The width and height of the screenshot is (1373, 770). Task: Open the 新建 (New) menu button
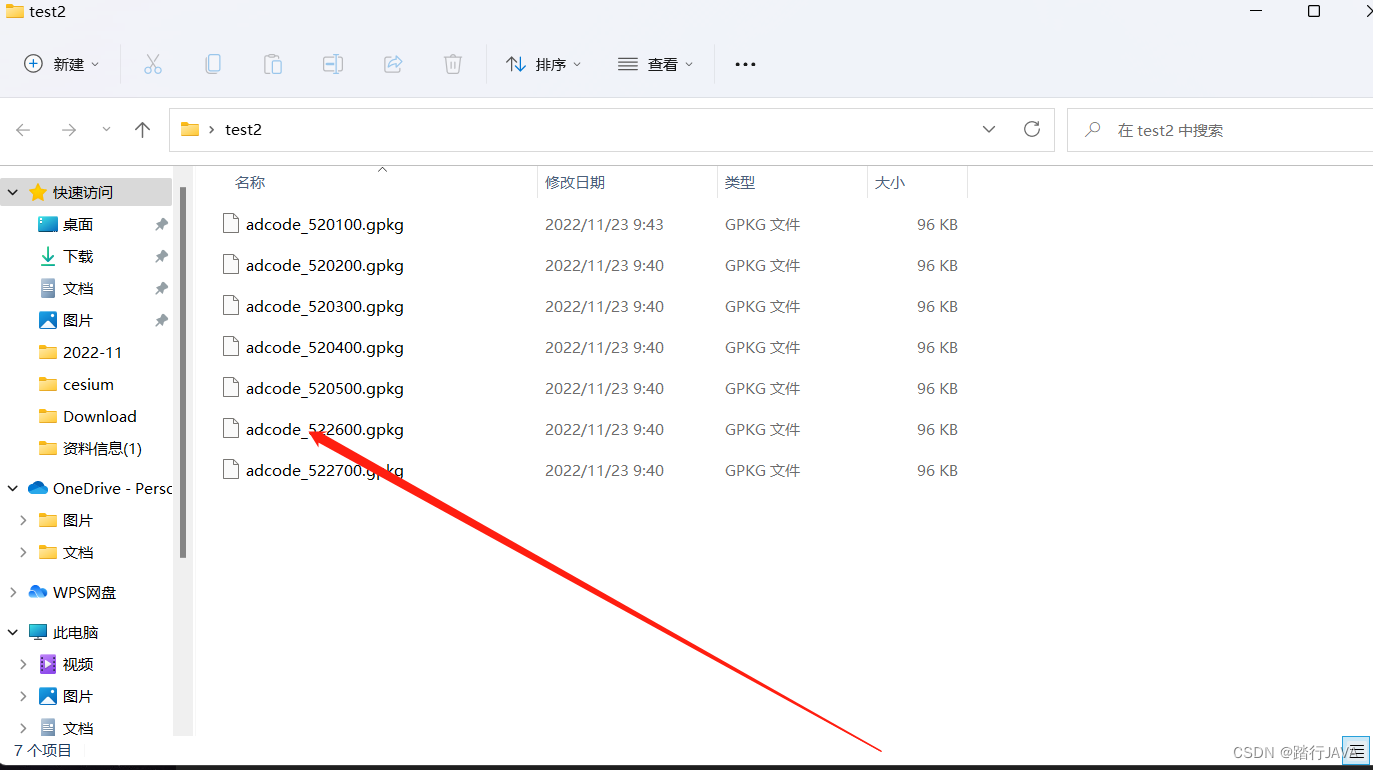click(62, 64)
